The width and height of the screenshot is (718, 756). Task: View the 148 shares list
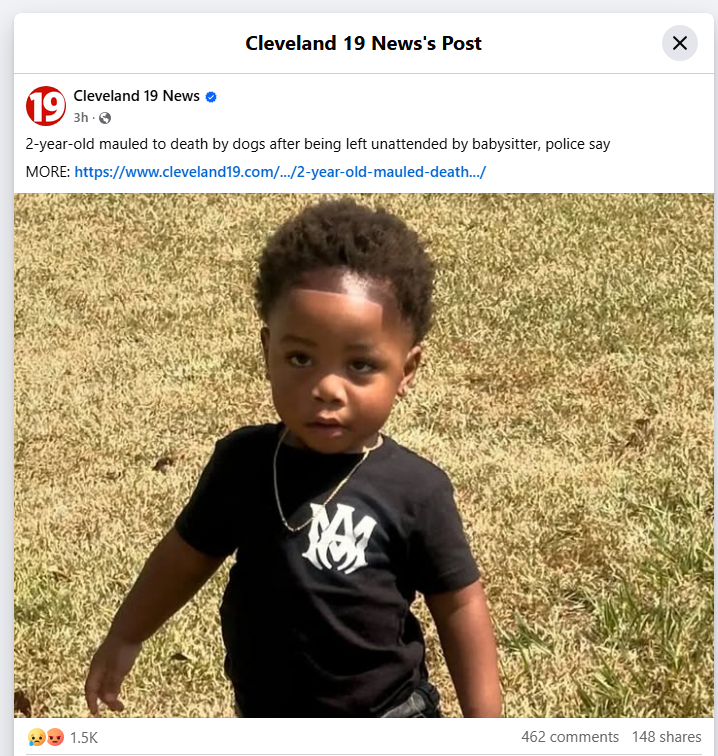click(x=667, y=737)
